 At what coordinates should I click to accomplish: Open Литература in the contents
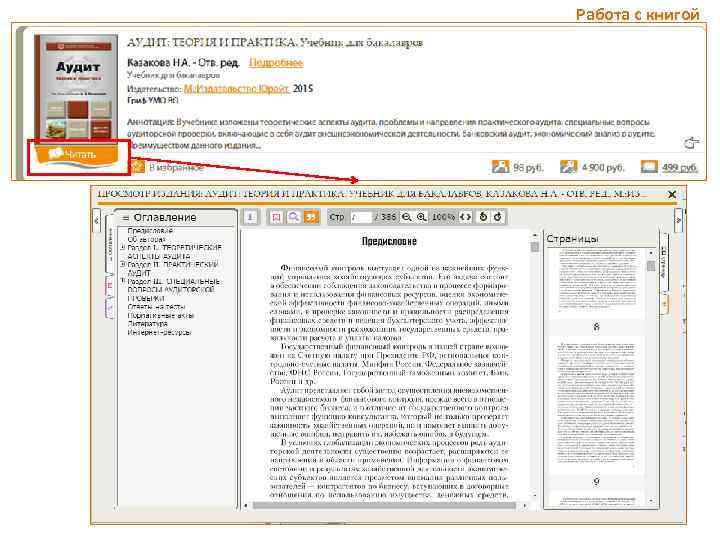[147, 324]
